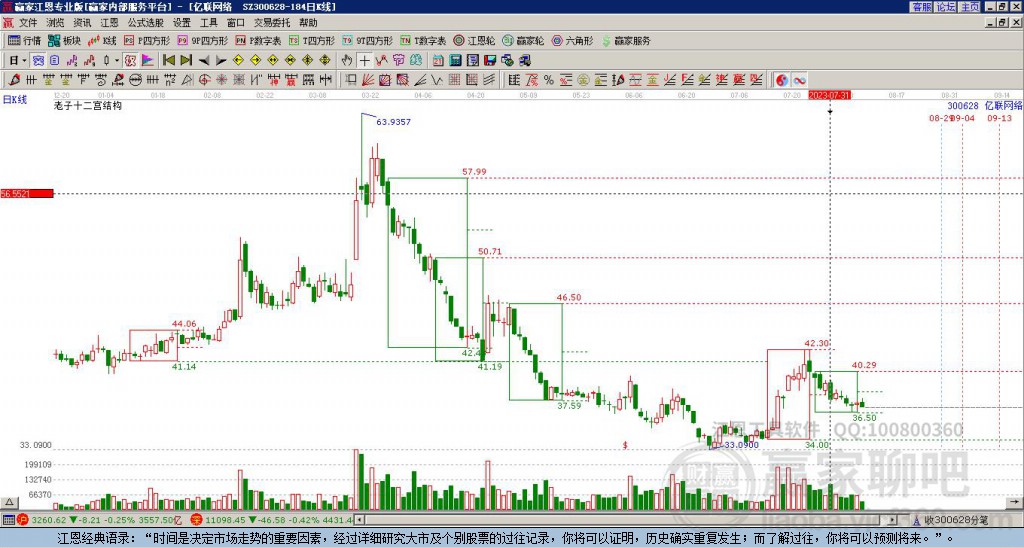Step chart left with black left arrow
This screenshot has height=548, width=1024.
click(x=204, y=61)
